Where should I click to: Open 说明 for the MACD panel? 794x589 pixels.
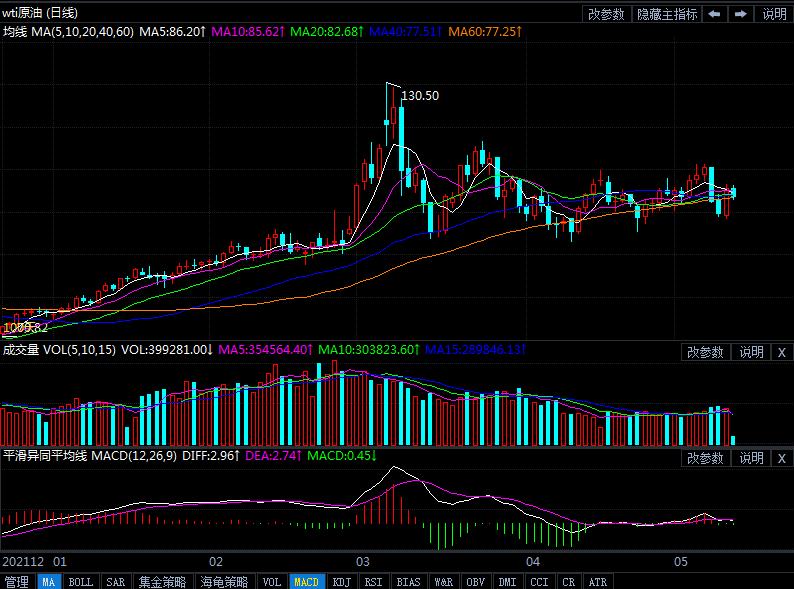pyautogui.click(x=751, y=458)
